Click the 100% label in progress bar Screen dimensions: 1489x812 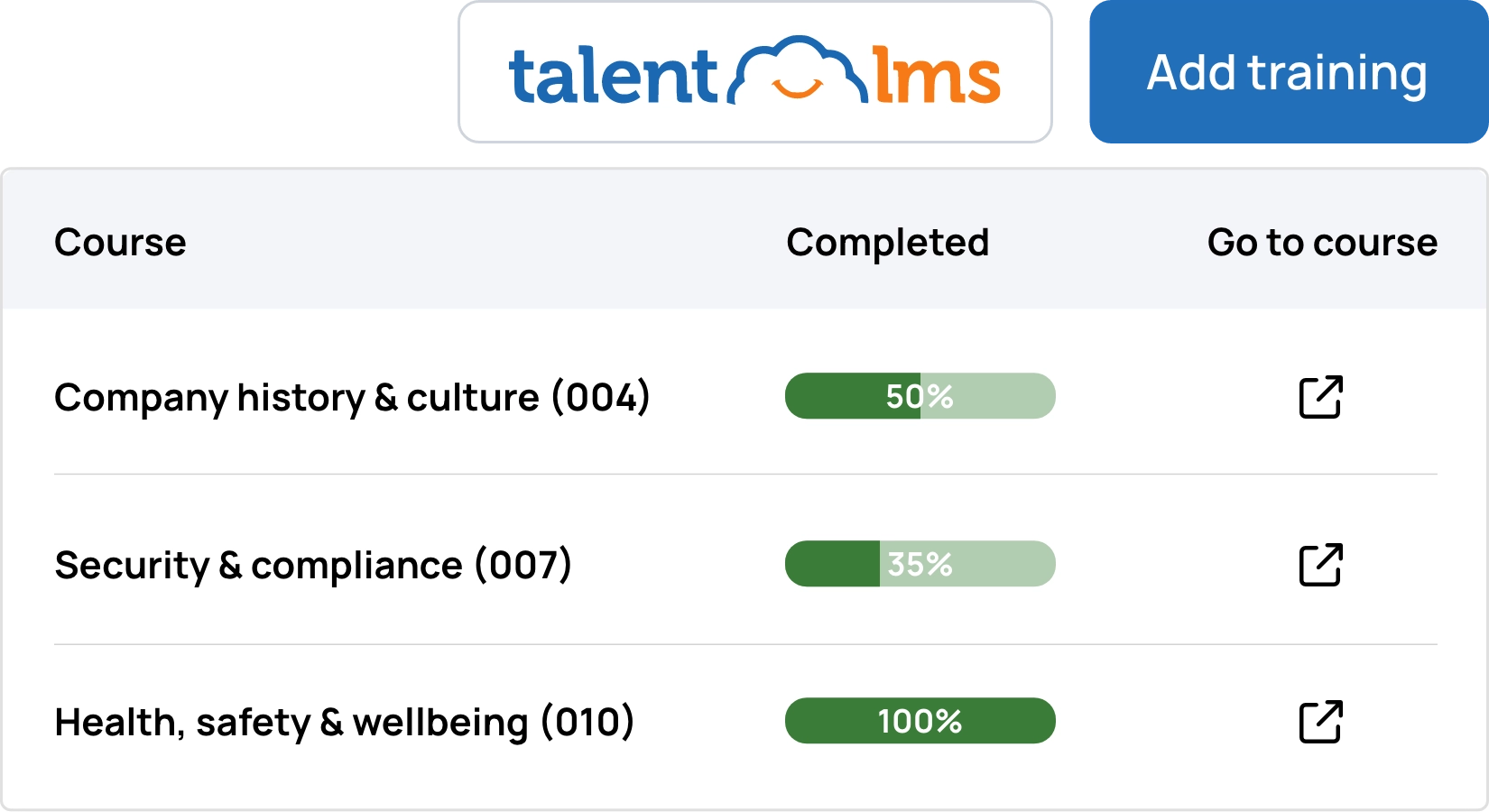tap(920, 721)
